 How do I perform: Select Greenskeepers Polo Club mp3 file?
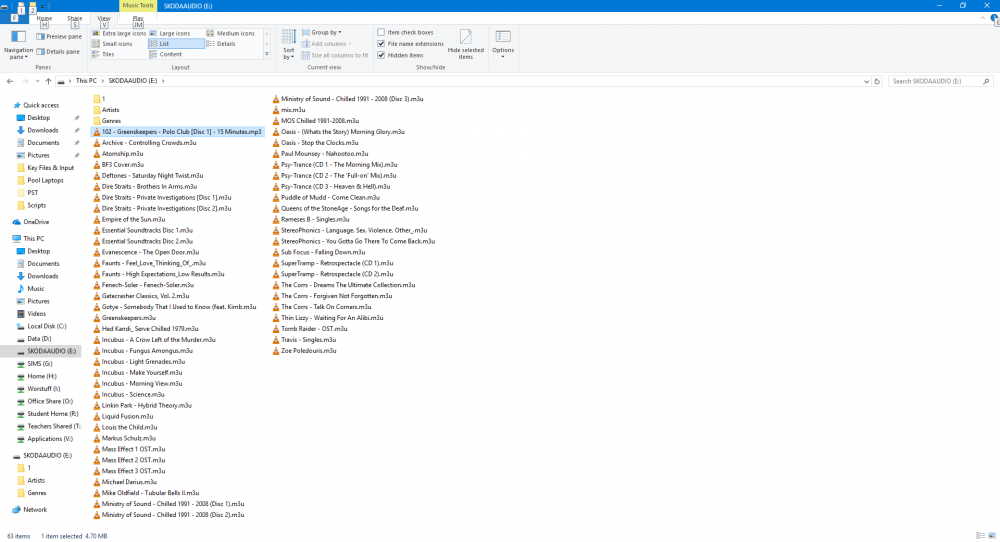(177, 131)
